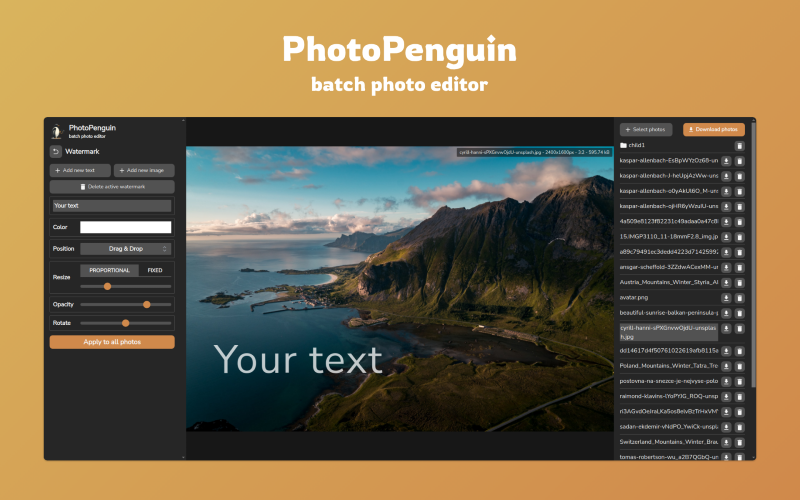This screenshot has width=800, height=500.
Task: Open the child1 folder
Action: [632, 145]
